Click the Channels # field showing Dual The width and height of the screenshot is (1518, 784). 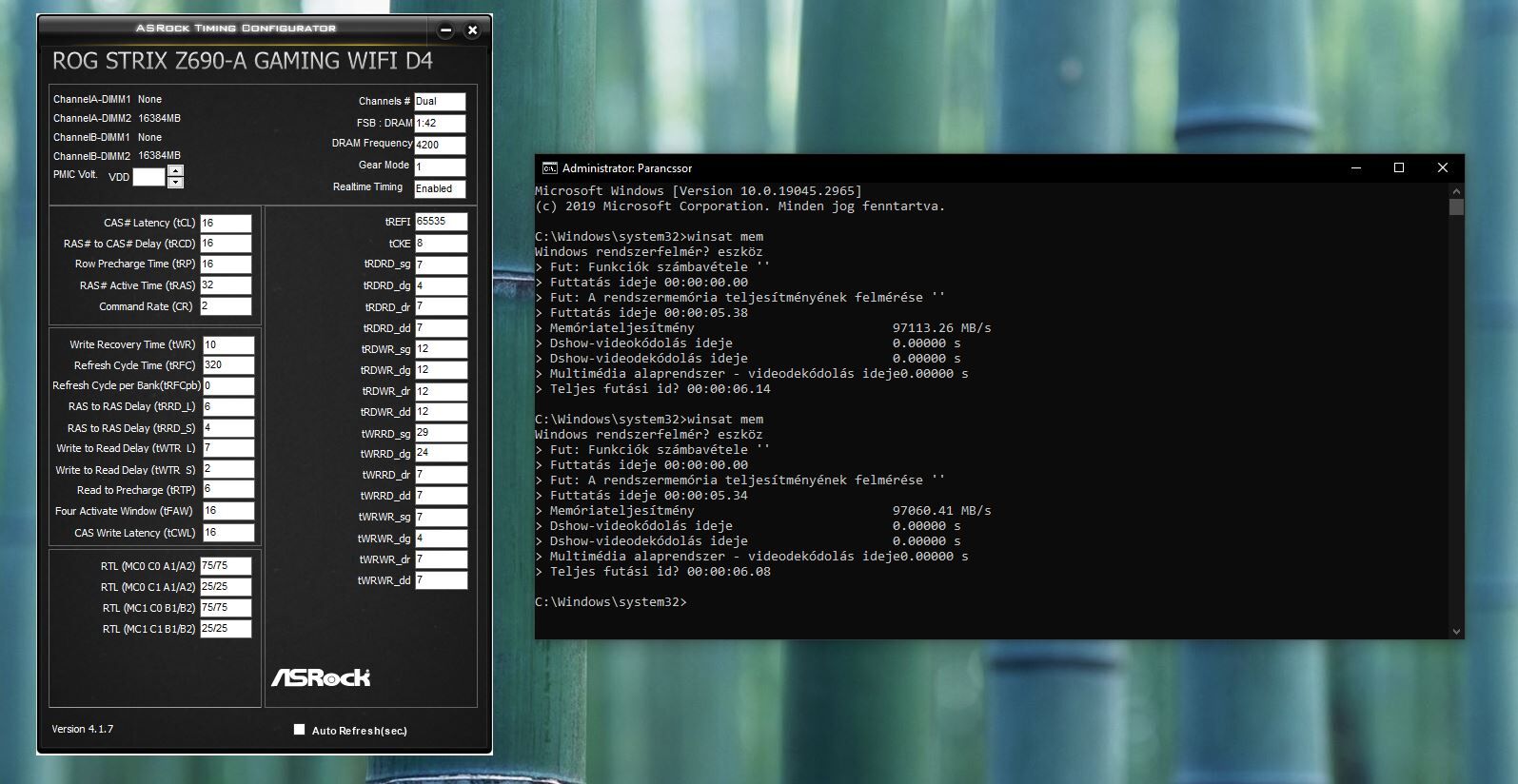tap(440, 101)
